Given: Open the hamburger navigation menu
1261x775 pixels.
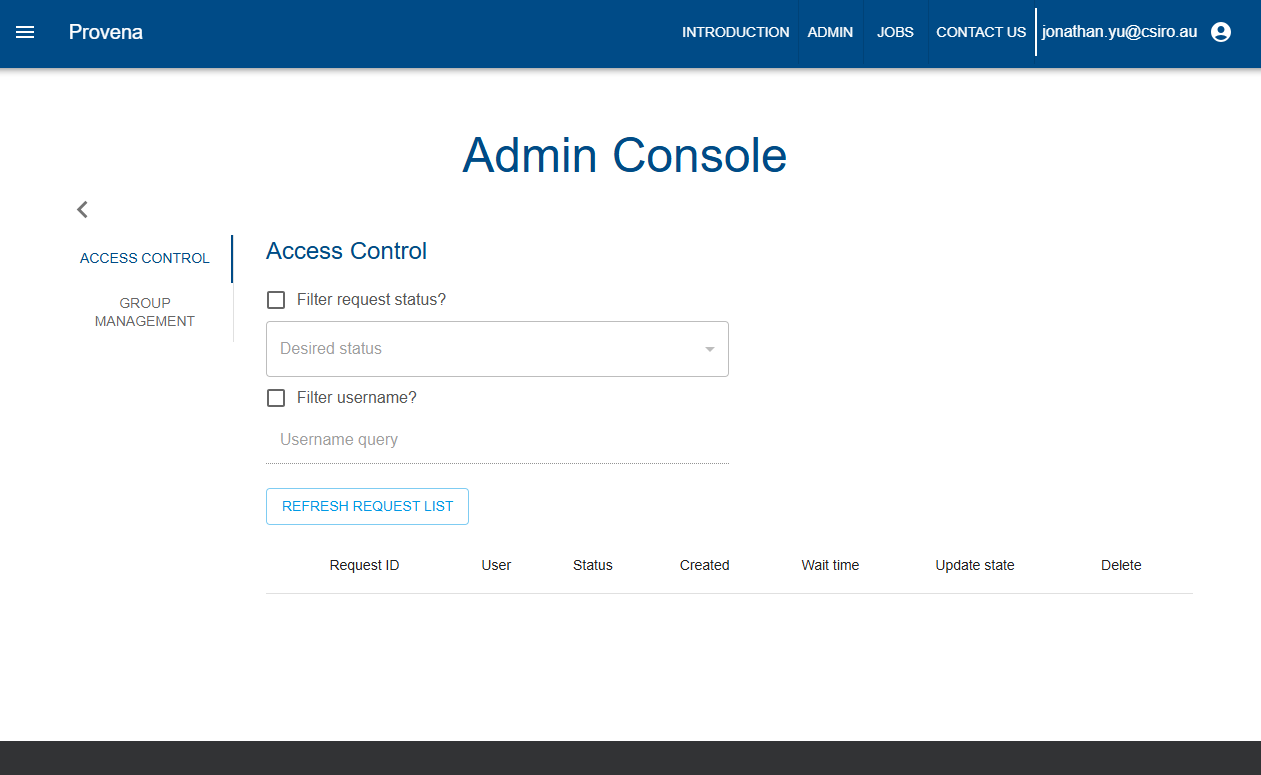Looking at the screenshot, I should coord(25,32).
